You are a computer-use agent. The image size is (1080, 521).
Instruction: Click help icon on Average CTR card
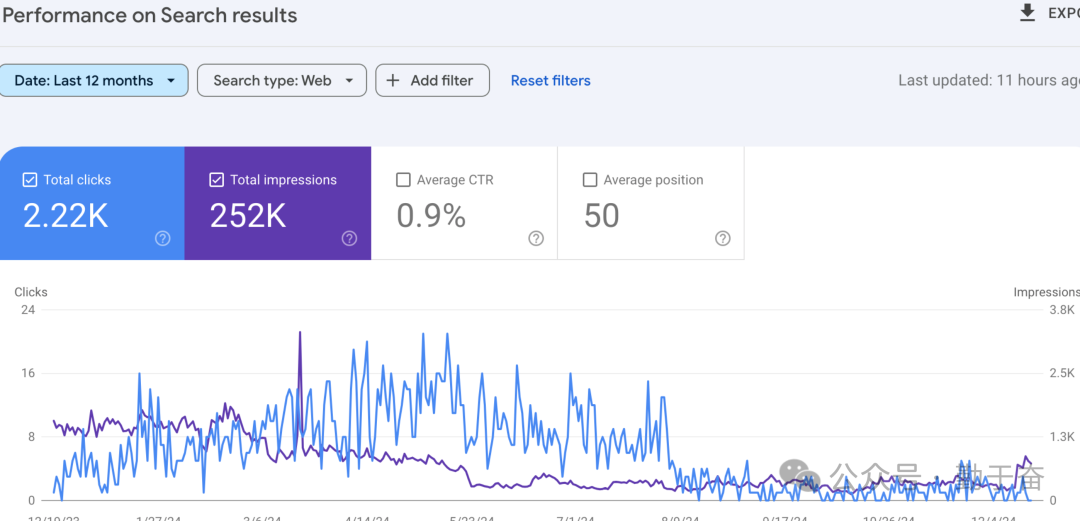(x=536, y=238)
